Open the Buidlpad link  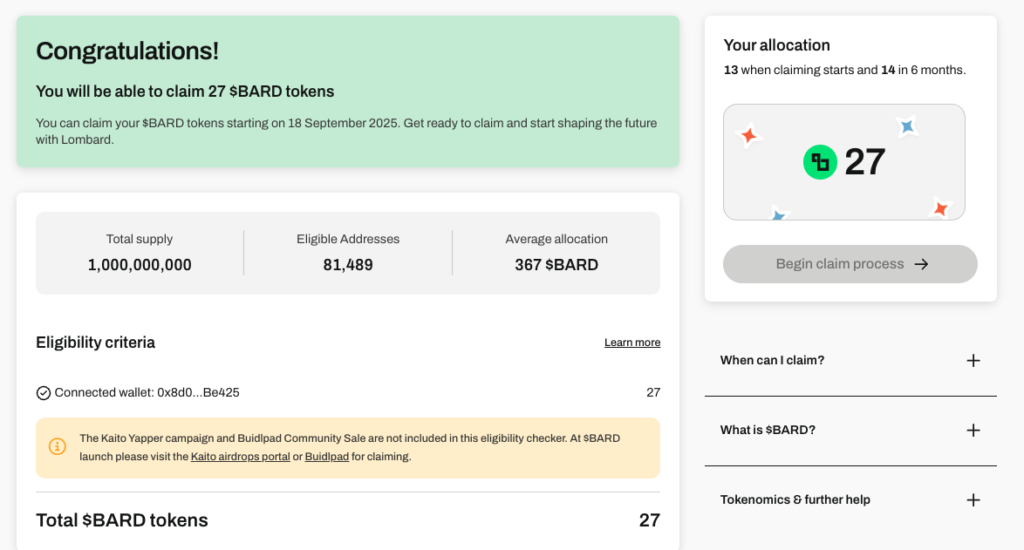point(327,457)
